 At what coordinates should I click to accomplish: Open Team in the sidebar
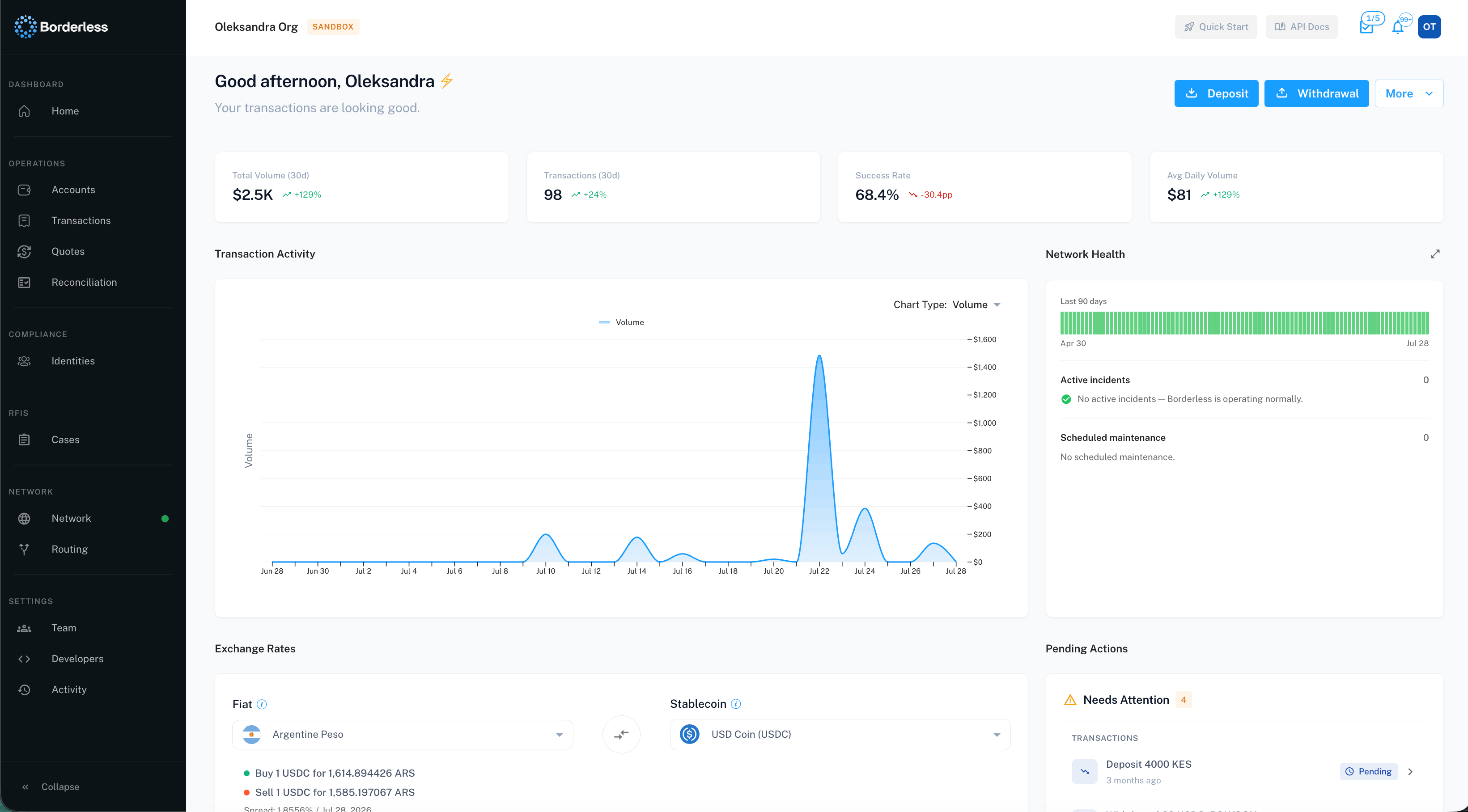[64, 627]
